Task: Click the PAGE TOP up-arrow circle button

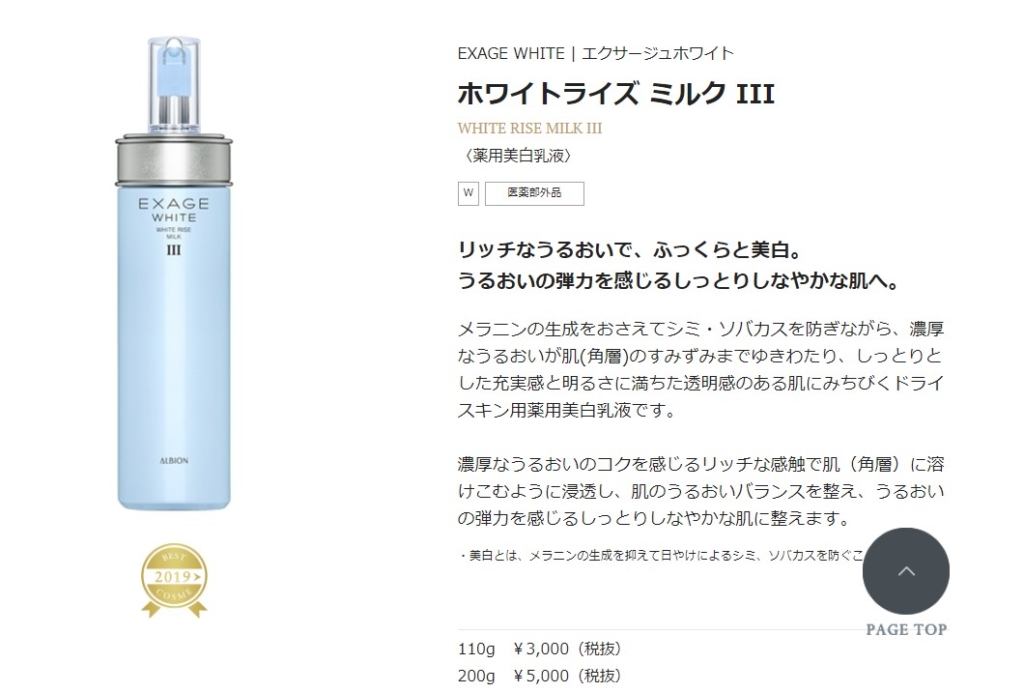Action: click(906, 571)
